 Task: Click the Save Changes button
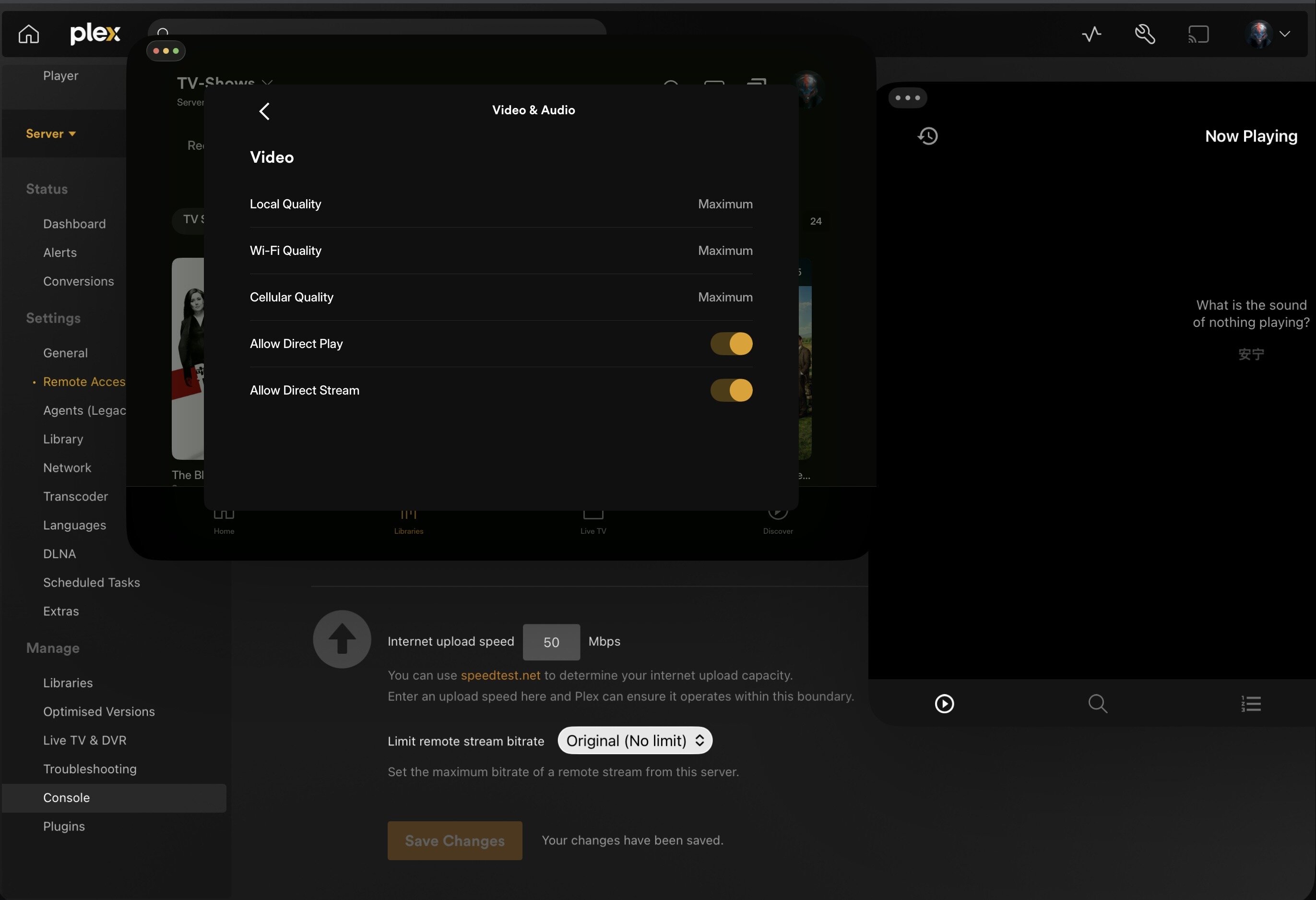pyautogui.click(x=454, y=840)
